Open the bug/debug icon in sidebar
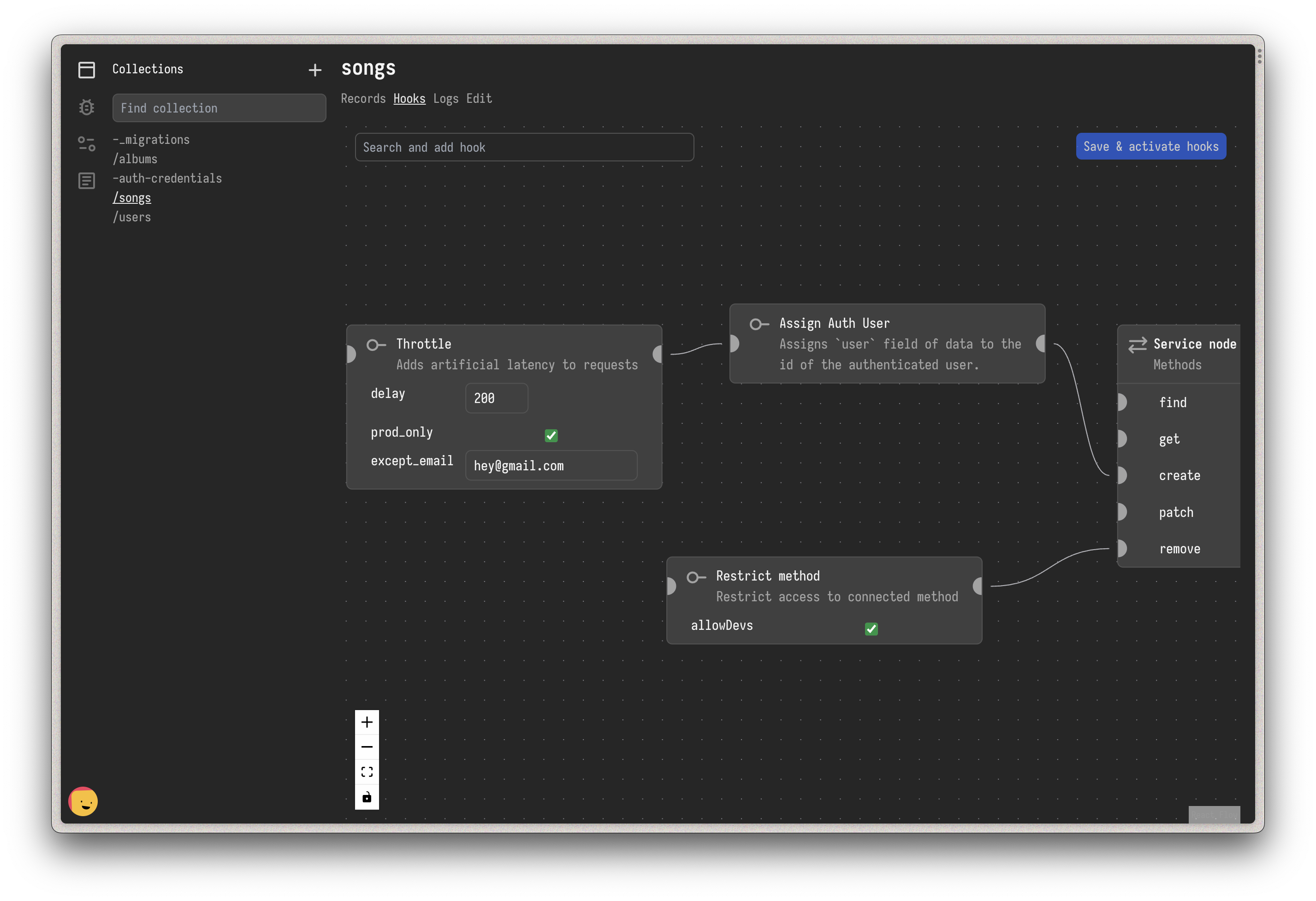This screenshot has height=901, width=1316. pos(87,107)
